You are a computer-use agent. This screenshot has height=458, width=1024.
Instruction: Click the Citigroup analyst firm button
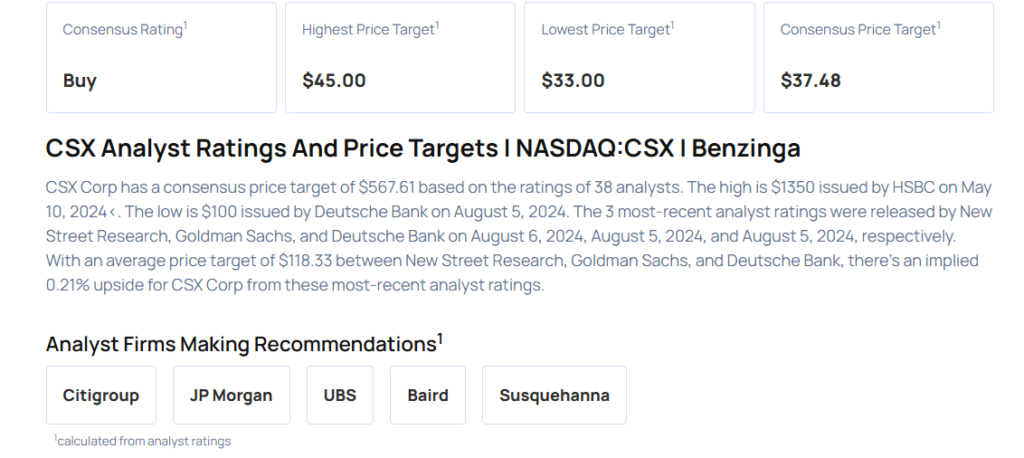point(101,395)
